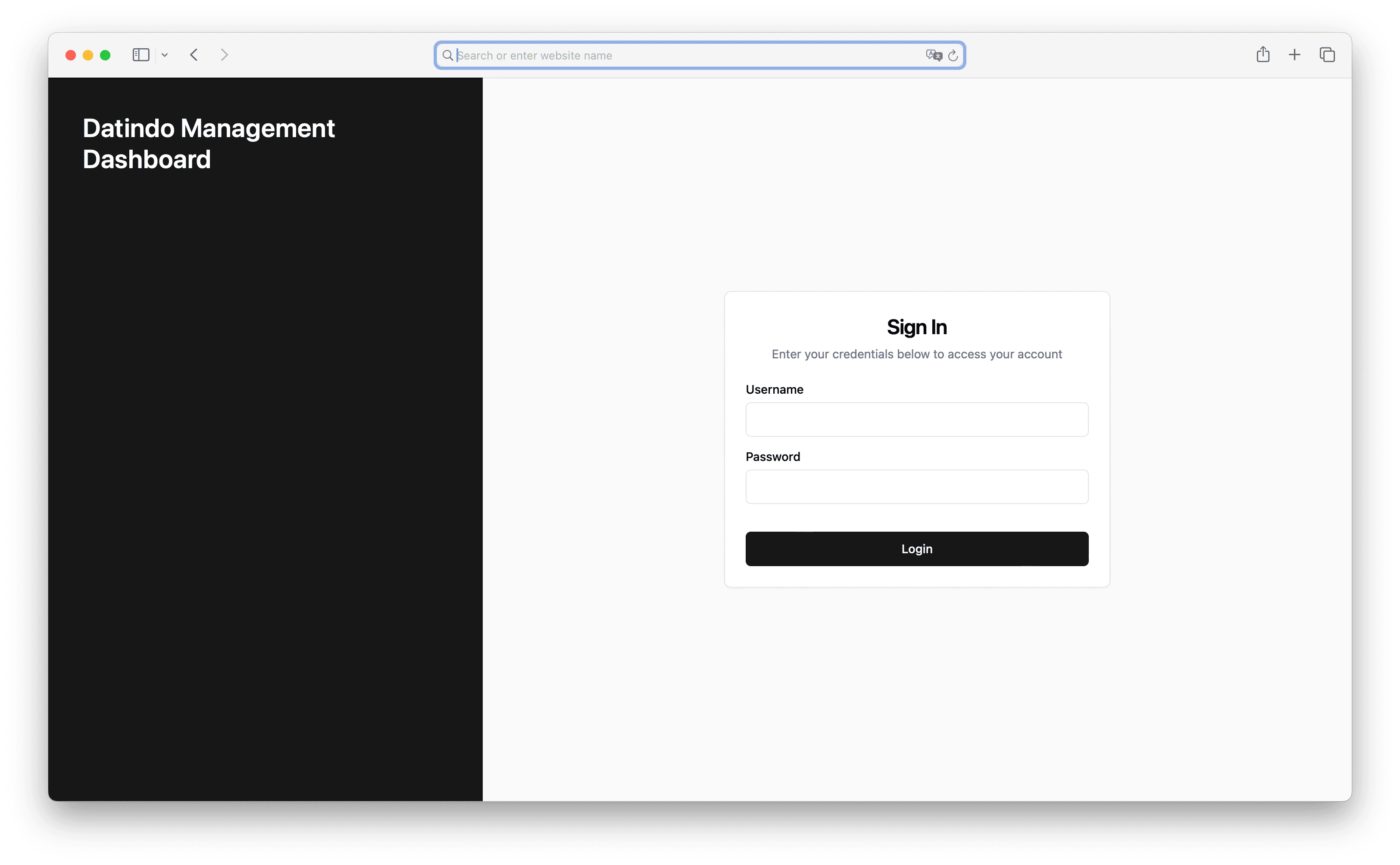Go back to the previous page

coord(194,54)
